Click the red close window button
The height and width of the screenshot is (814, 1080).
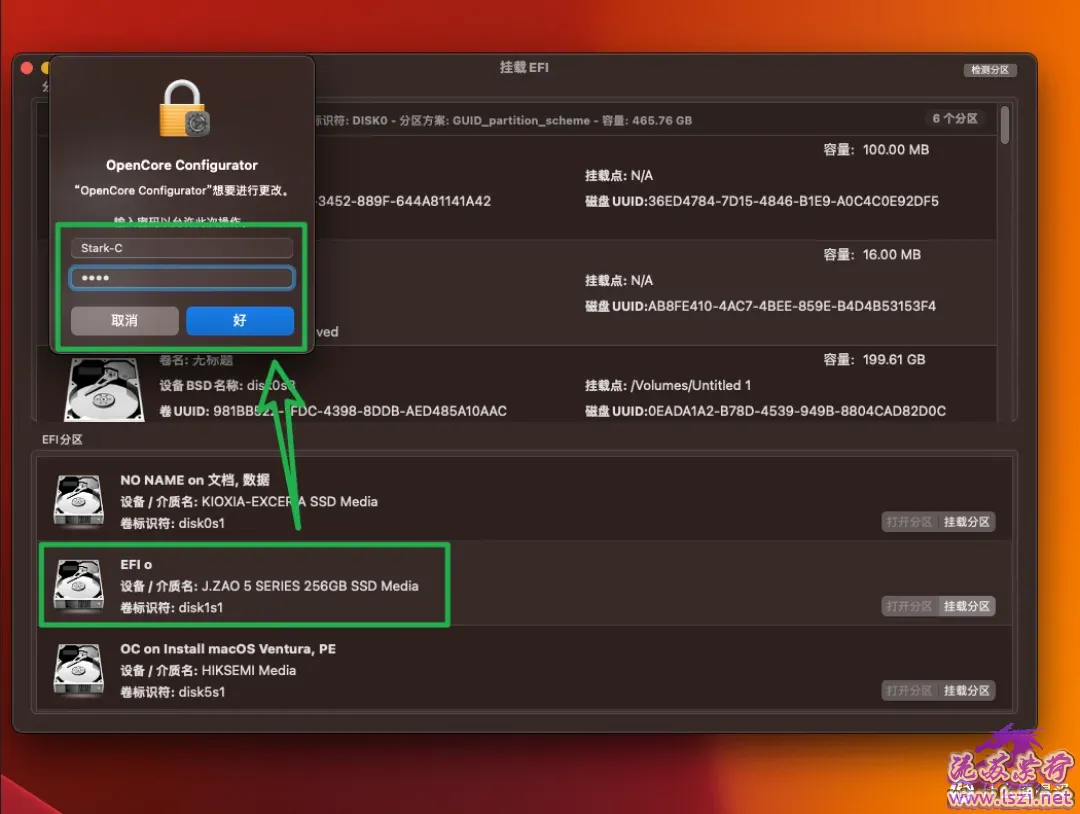point(27,67)
